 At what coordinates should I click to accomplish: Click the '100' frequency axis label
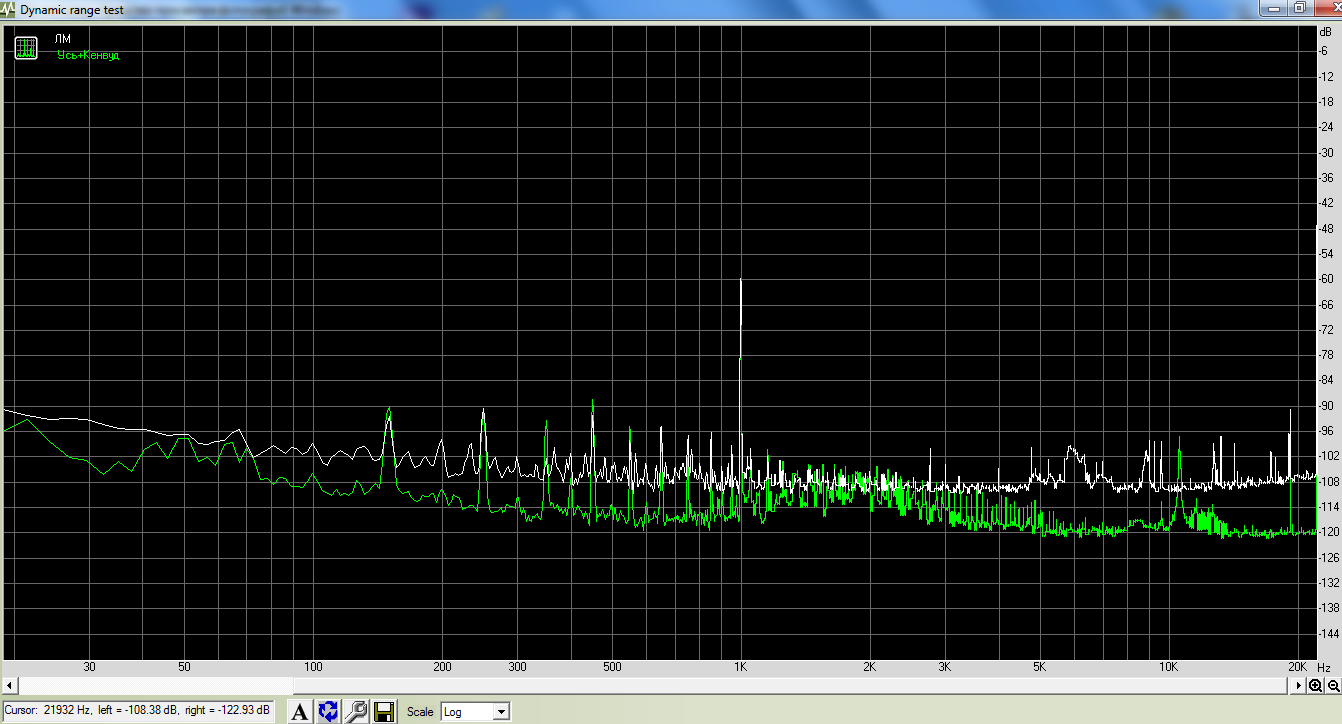(313, 667)
